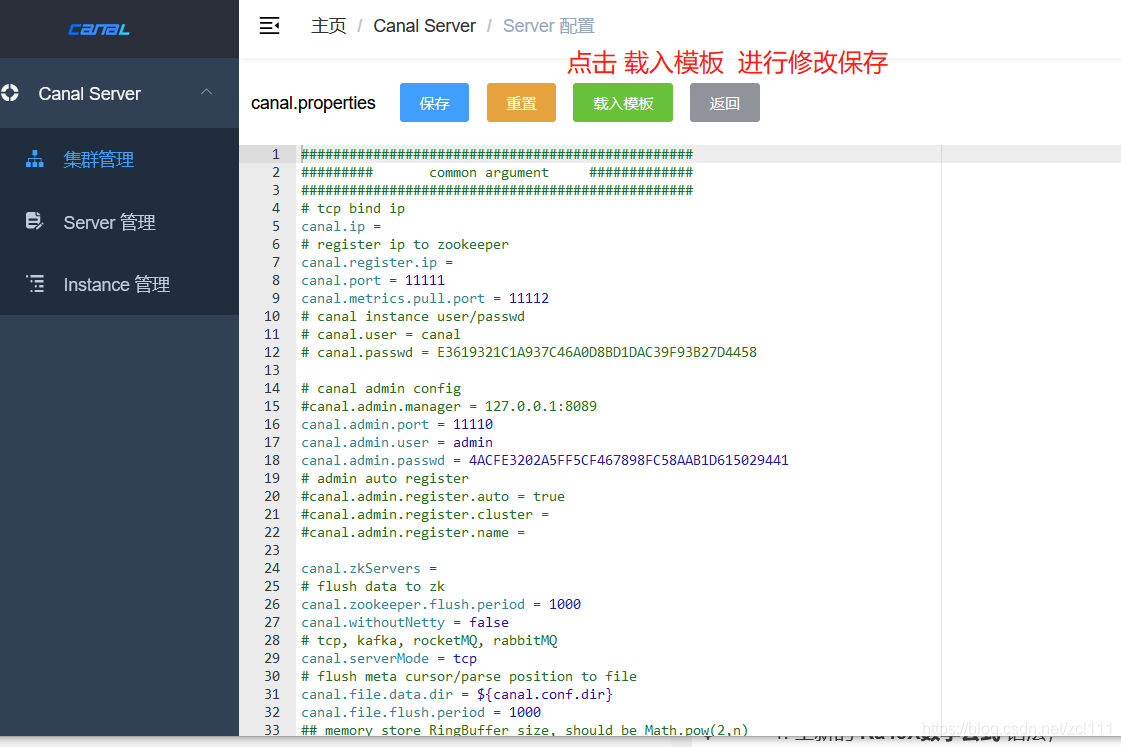The width and height of the screenshot is (1121, 747).
Task: Click the 'canal.serverMode = tcp' line
Action: coord(389,658)
